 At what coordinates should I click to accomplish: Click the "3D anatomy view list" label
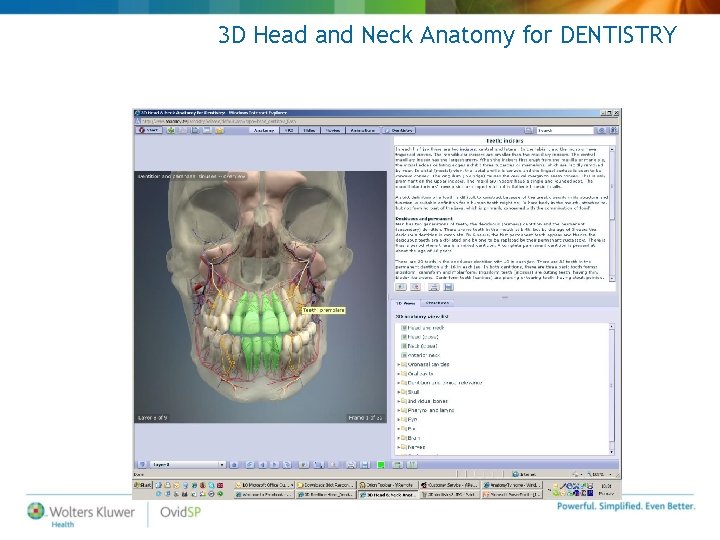[x=422, y=316]
